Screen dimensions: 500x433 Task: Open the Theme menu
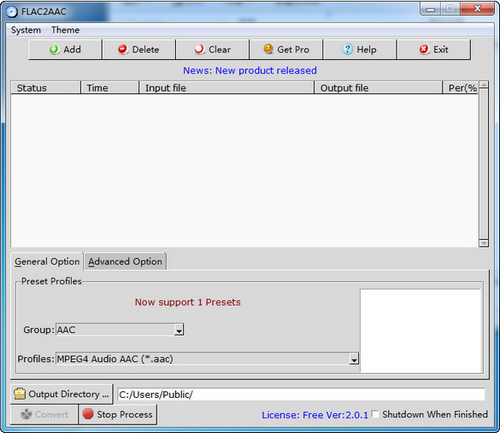[x=65, y=30]
